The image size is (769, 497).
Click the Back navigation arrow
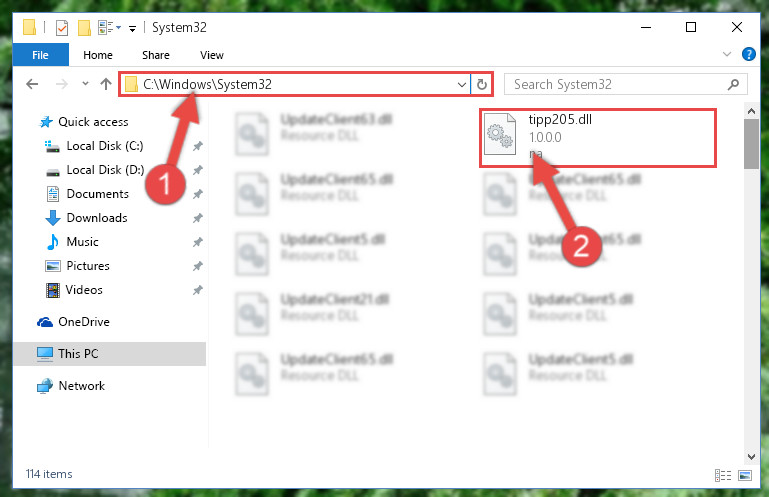coord(32,84)
